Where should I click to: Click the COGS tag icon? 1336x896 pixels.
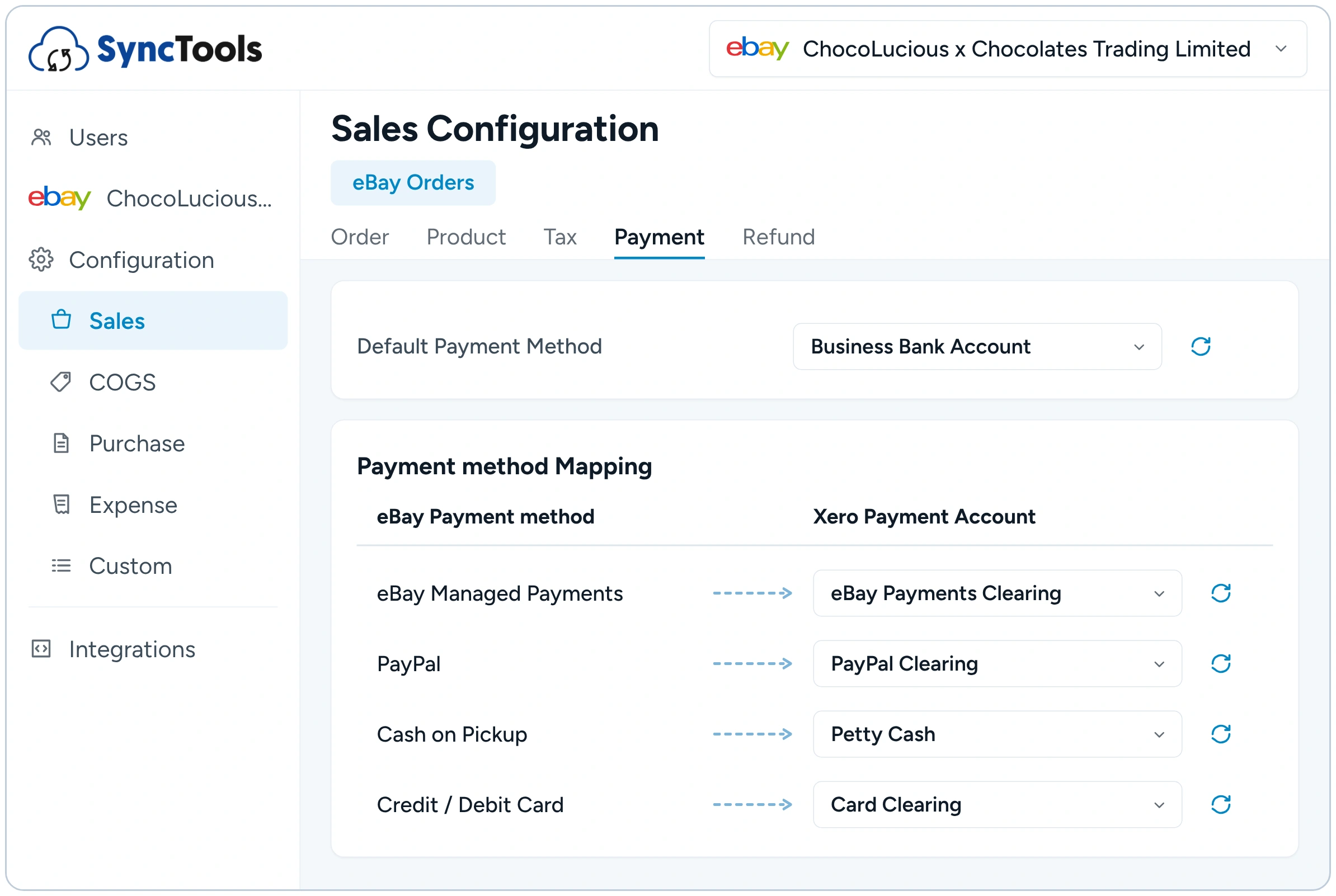pos(61,383)
